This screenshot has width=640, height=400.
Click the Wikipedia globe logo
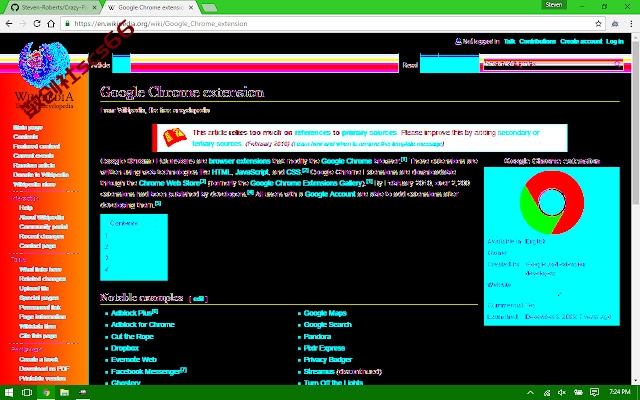coord(44,65)
